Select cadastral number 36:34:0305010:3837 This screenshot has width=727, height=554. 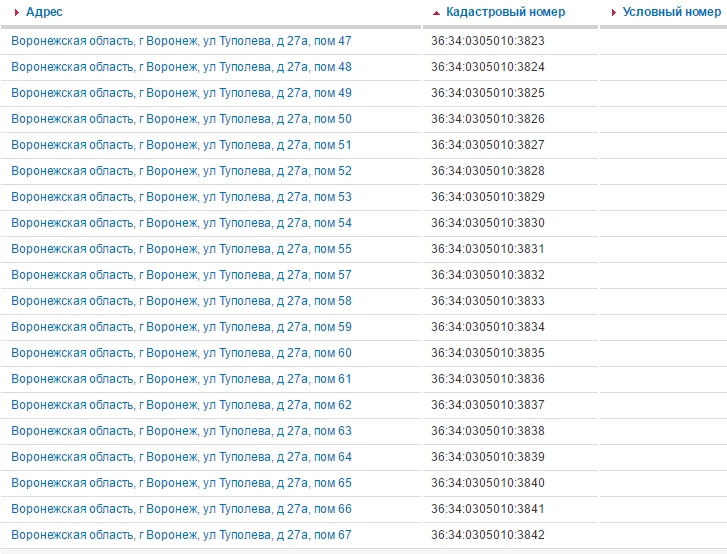pyautogui.click(x=488, y=404)
